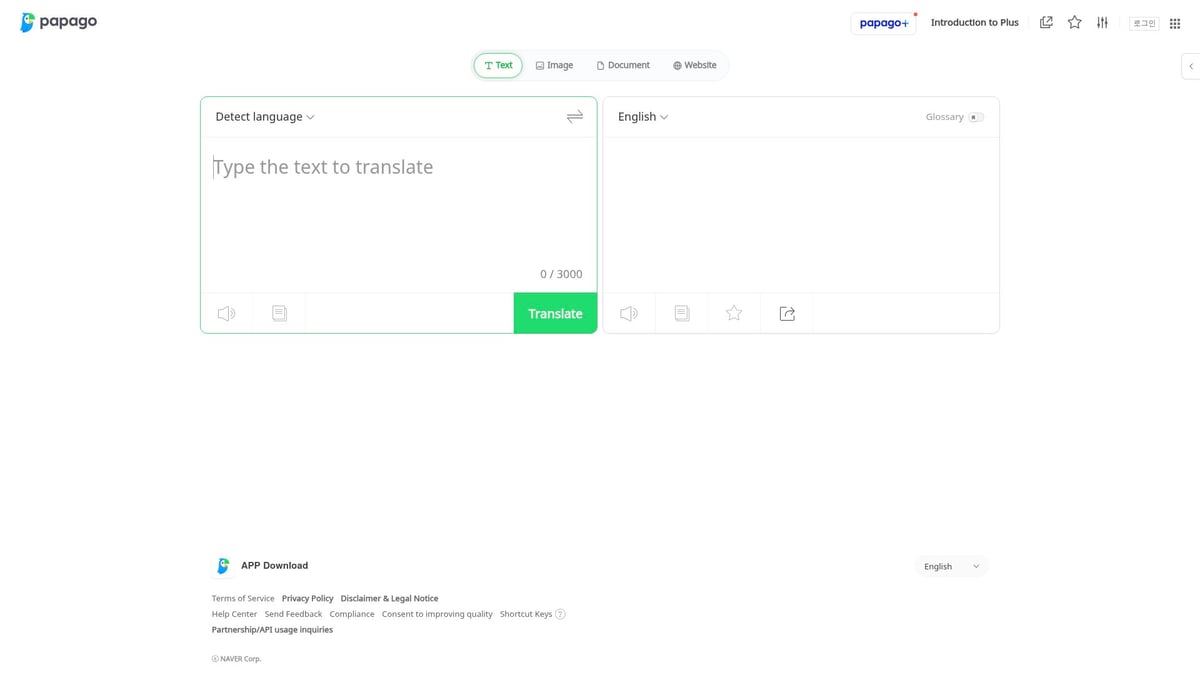Open the Naver services grid icon
1200x675 pixels.
pyautogui.click(x=1175, y=22)
